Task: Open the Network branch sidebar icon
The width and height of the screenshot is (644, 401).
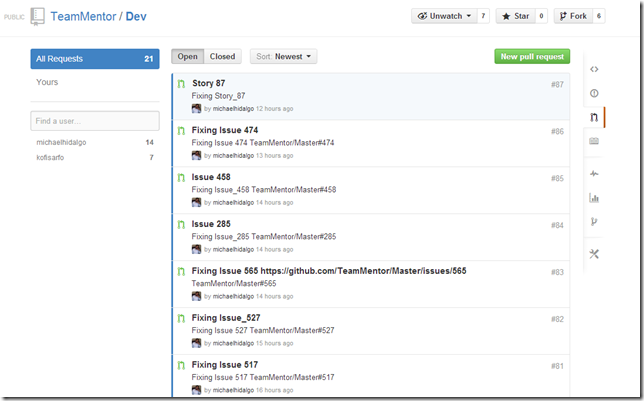Action: 594,222
